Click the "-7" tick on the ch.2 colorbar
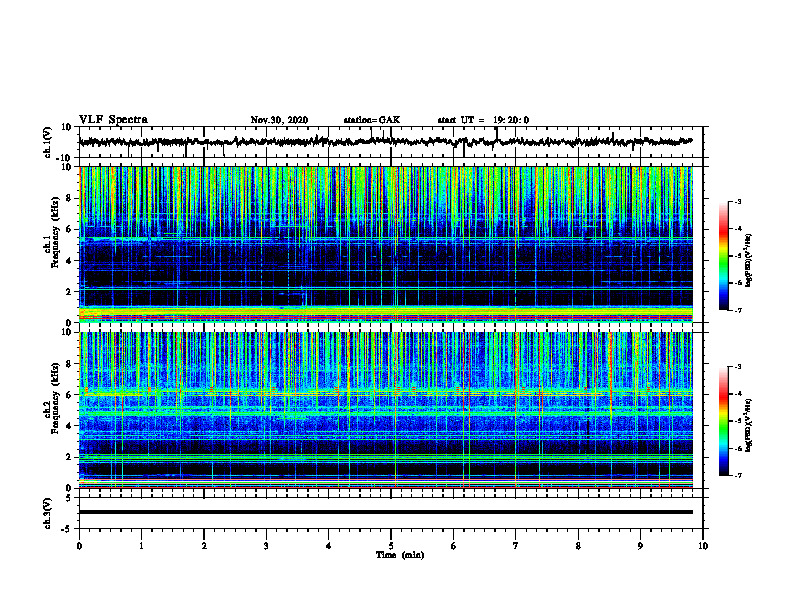This screenshot has width=792, height=612. [x=738, y=475]
